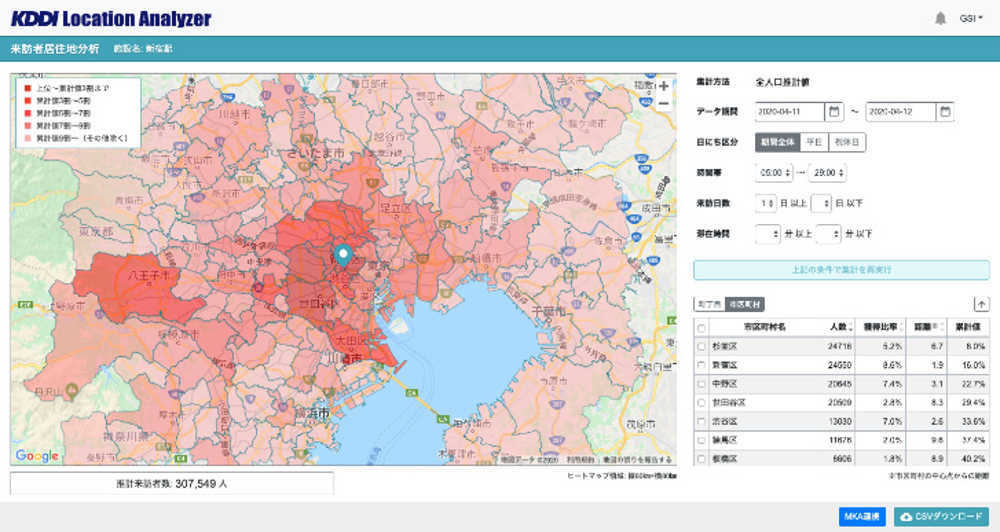Select 土休日 holiday option
1000x532 pixels.
[847, 142]
